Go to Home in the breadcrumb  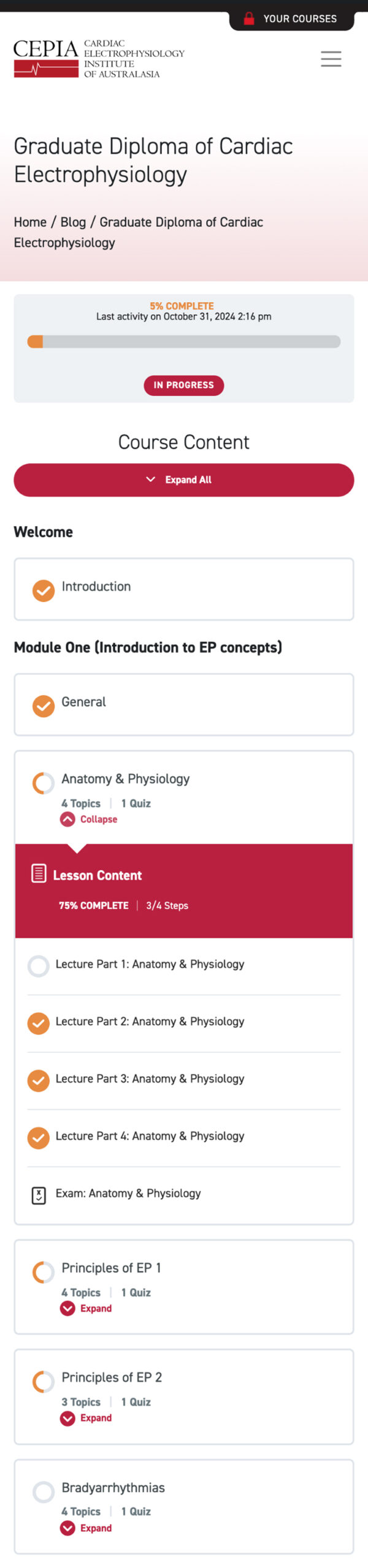(30, 222)
